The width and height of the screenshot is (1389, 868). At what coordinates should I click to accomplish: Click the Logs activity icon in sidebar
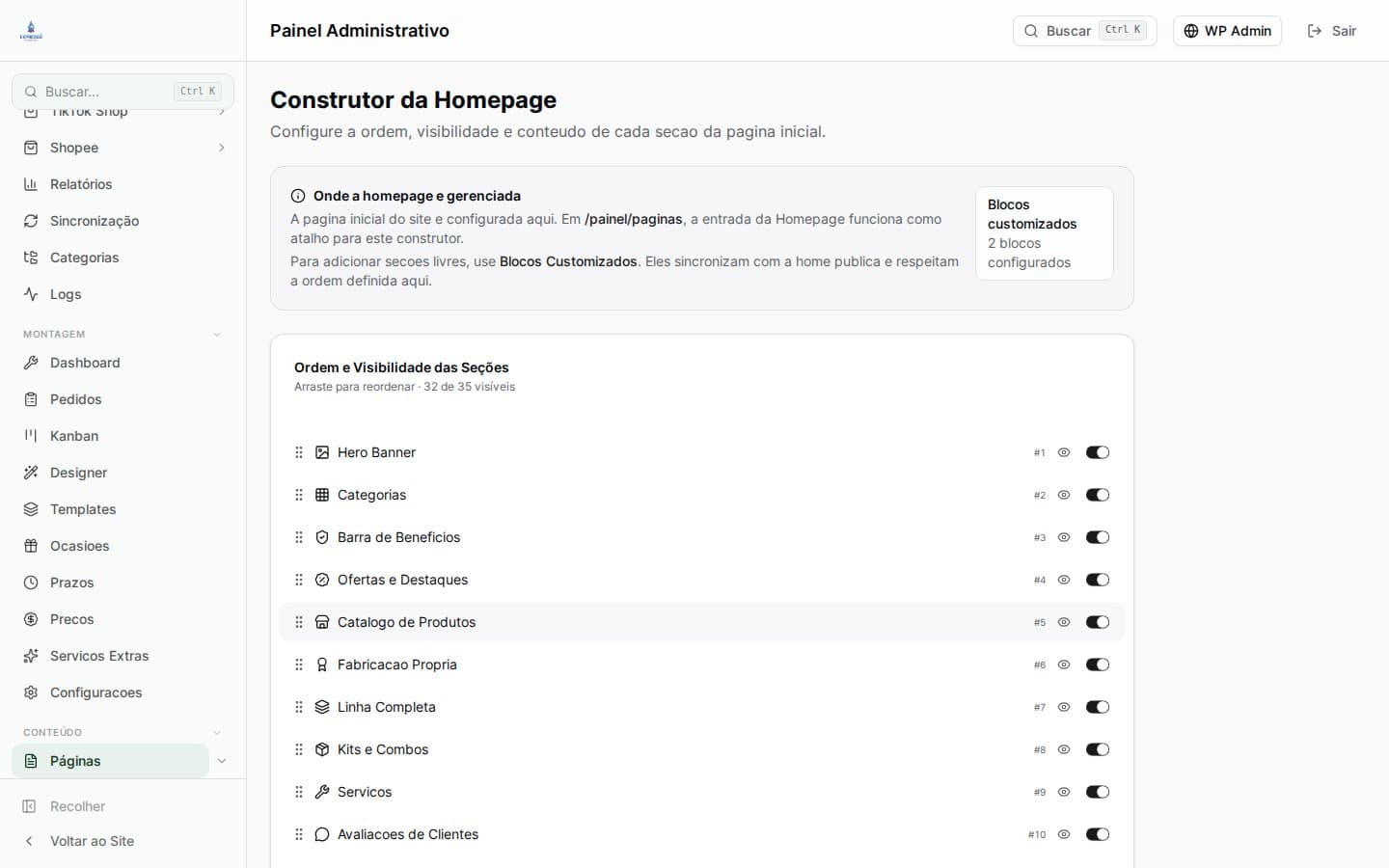(x=29, y=294)
